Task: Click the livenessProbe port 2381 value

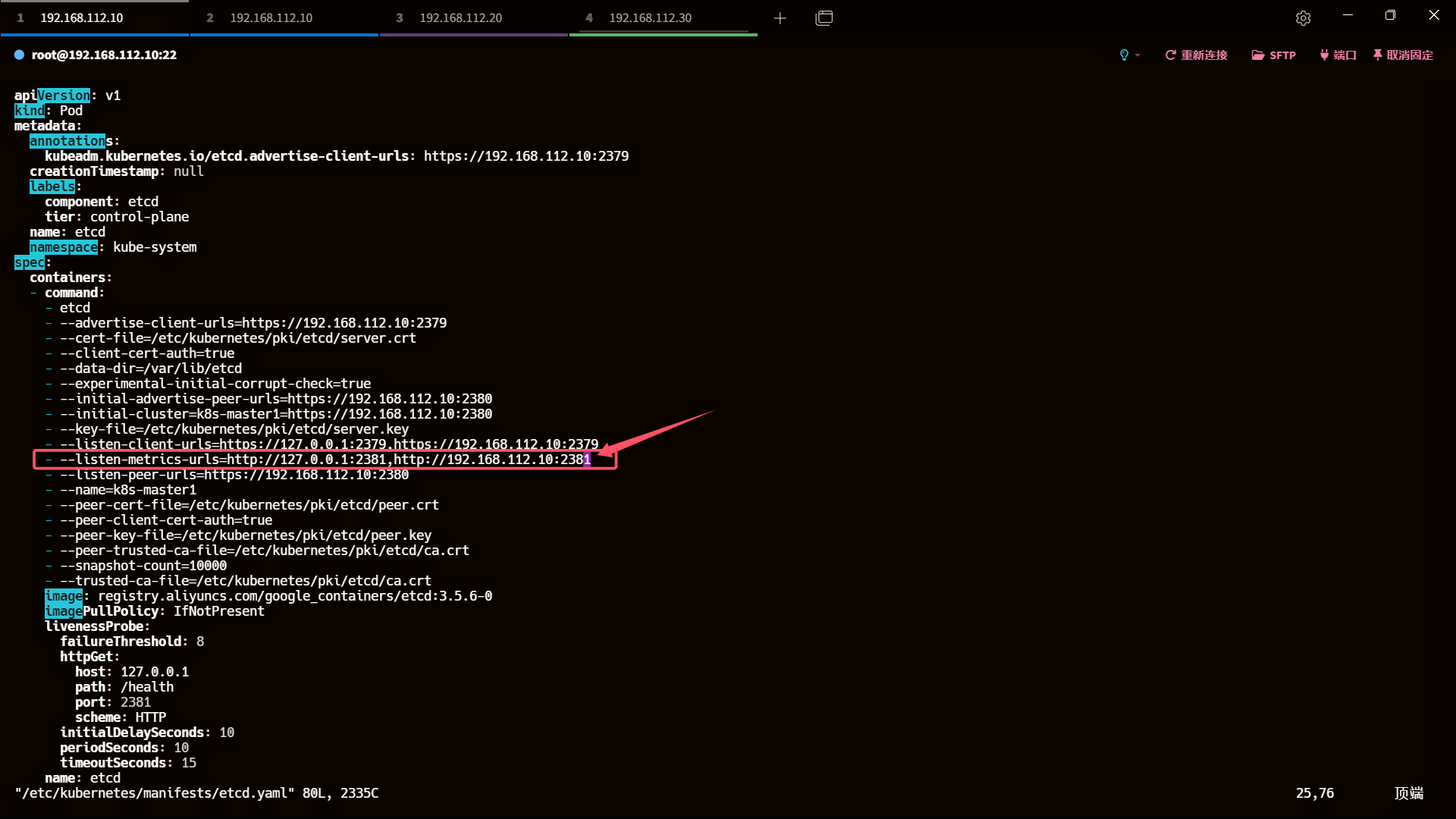Action: pyautogui.click(x=136, y=702)
